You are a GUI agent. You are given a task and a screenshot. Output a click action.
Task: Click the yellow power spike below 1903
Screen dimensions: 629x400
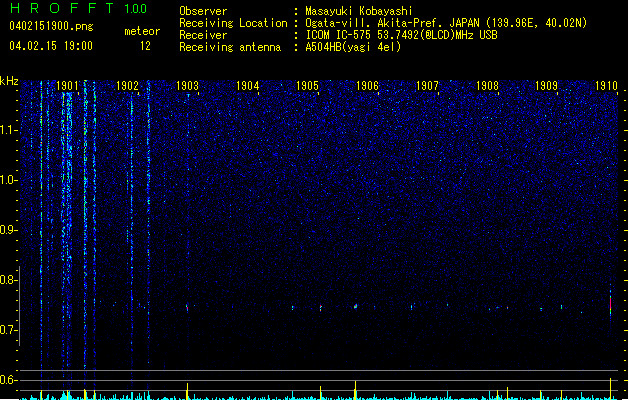(187, 391)
